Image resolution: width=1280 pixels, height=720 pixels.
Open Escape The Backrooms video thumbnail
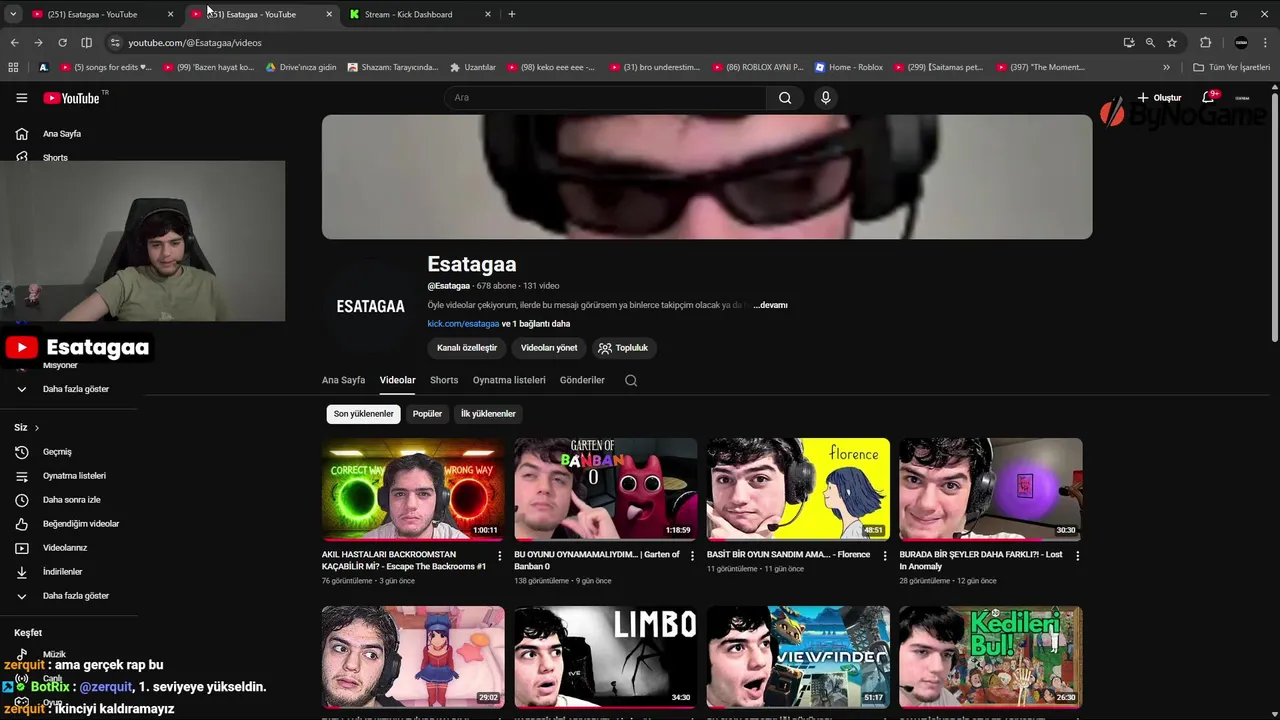click(x=413, y=489)
